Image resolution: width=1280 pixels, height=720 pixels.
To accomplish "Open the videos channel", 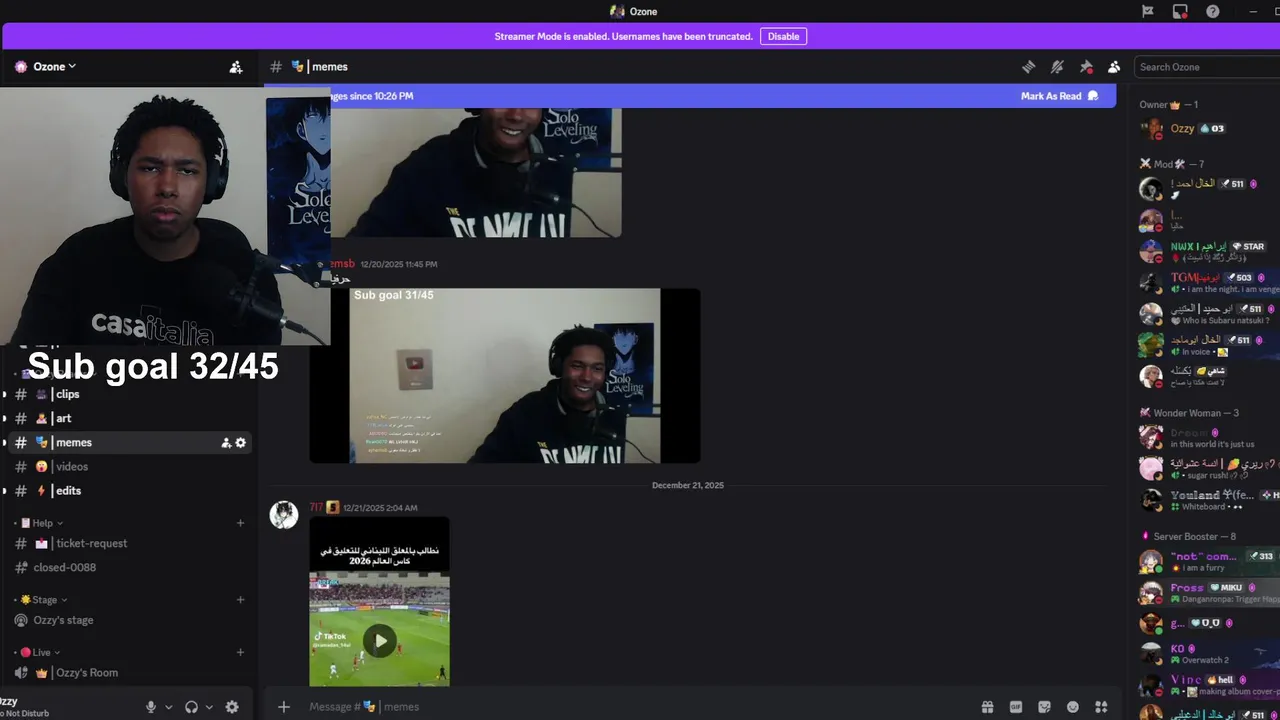I will tap(130, 466).
